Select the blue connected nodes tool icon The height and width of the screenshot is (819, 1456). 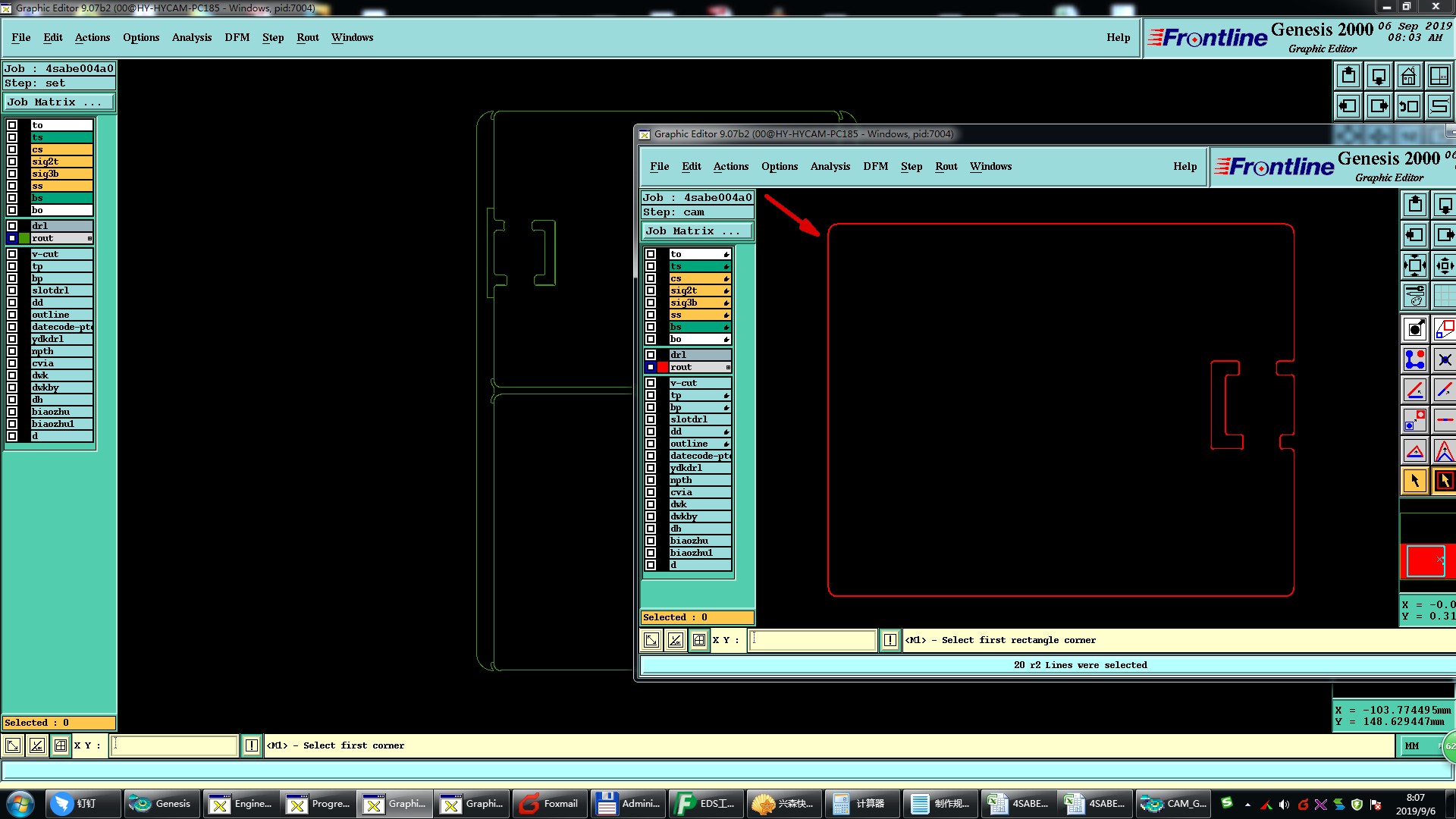point(1415,359)
